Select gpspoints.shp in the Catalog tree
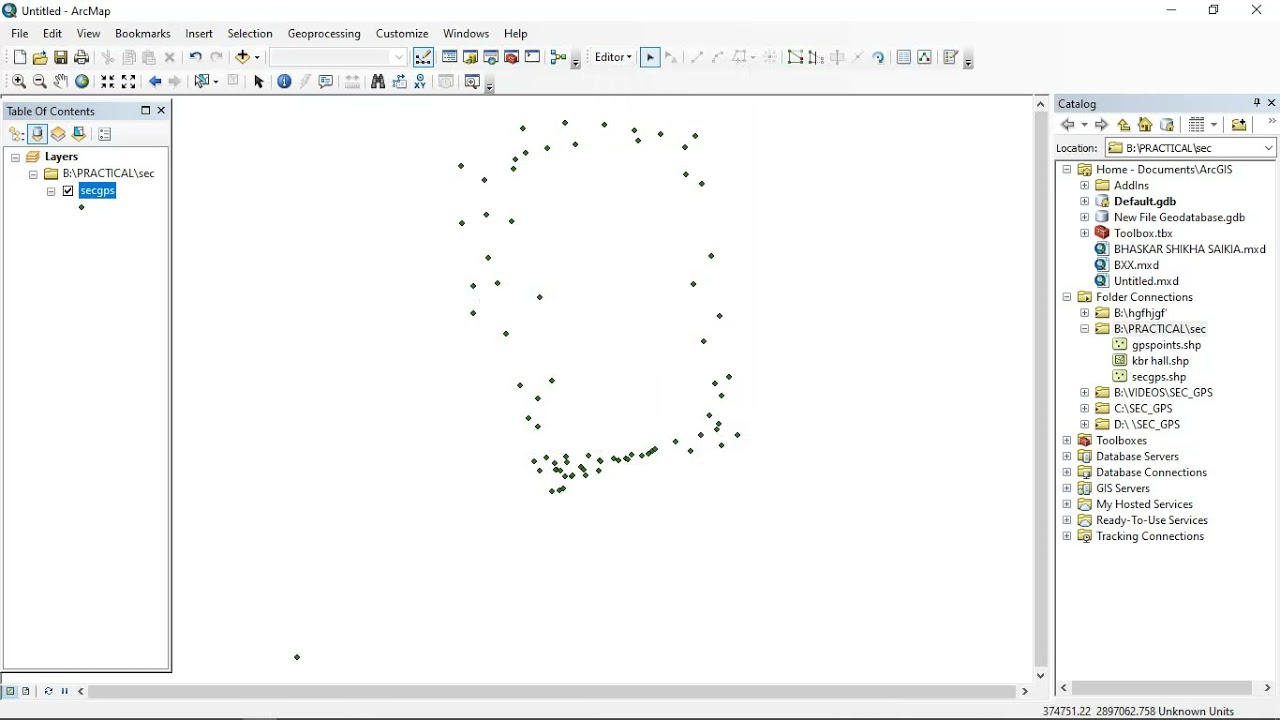This screenshot has width=1280, height=720. tap(1166, 345)
